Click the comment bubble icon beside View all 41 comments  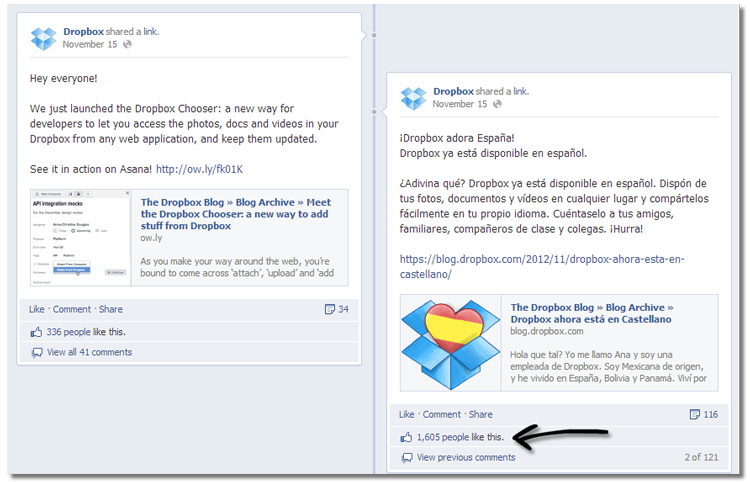pos(37,353)
